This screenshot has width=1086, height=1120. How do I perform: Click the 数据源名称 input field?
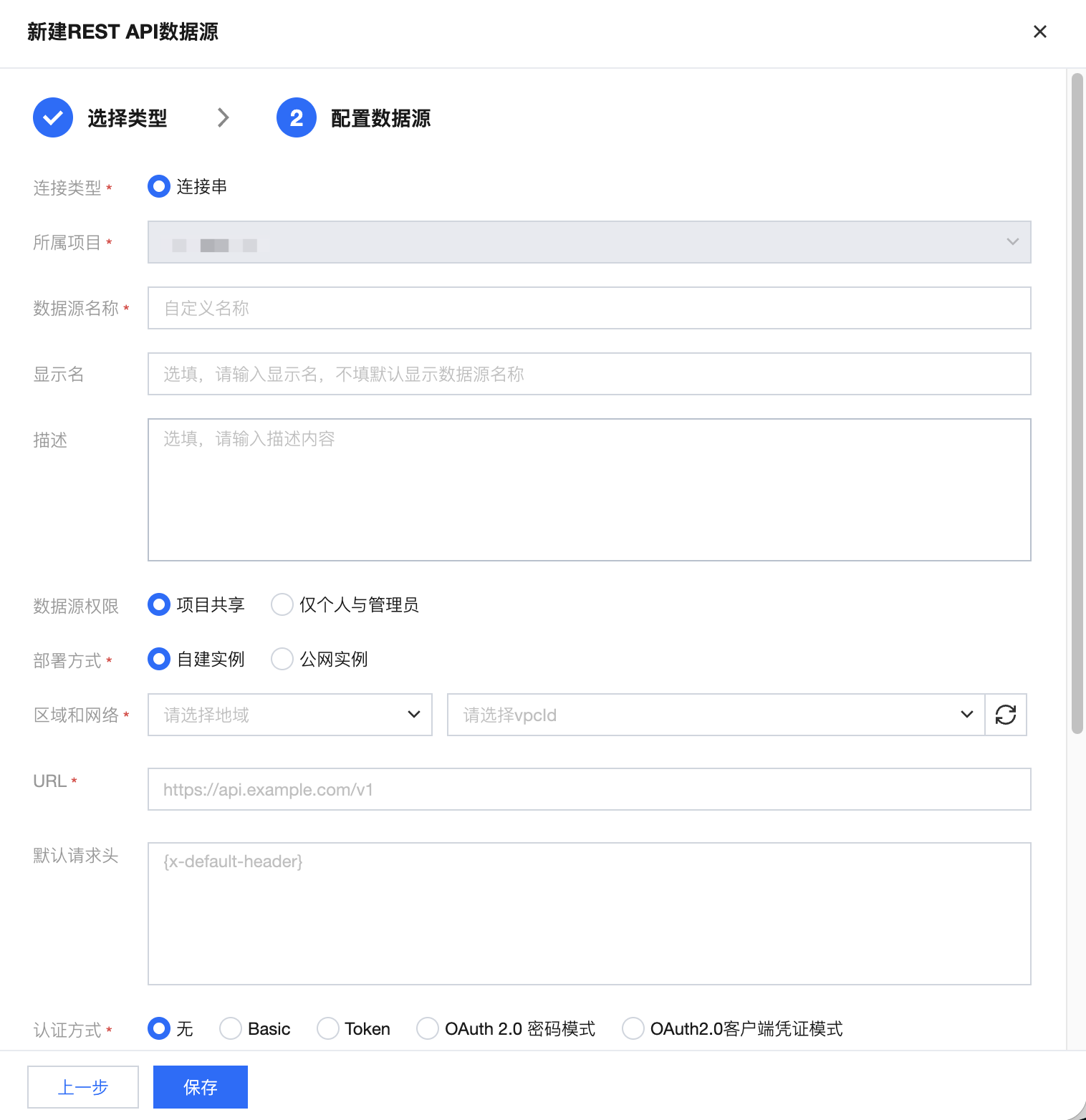point(590,308)
